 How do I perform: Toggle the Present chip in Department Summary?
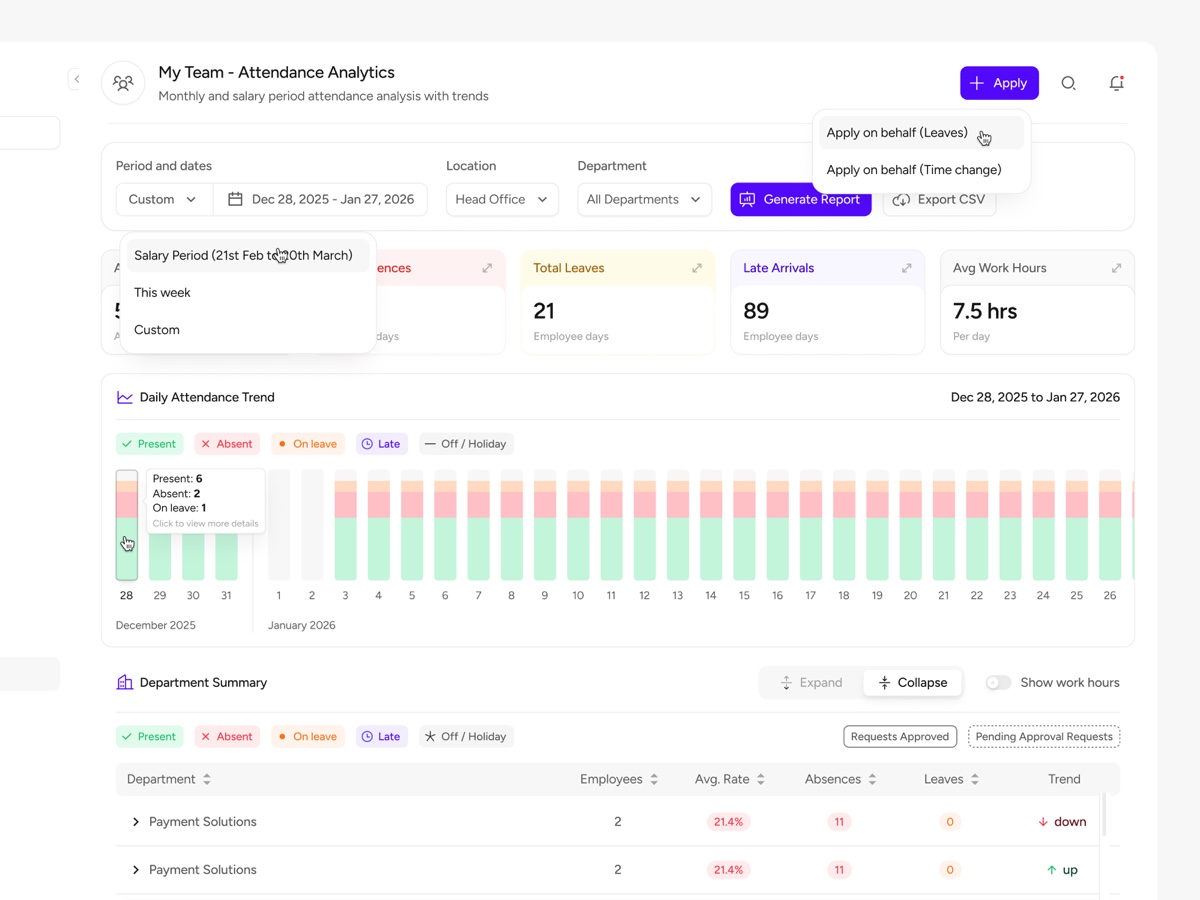tap(149, 736)
